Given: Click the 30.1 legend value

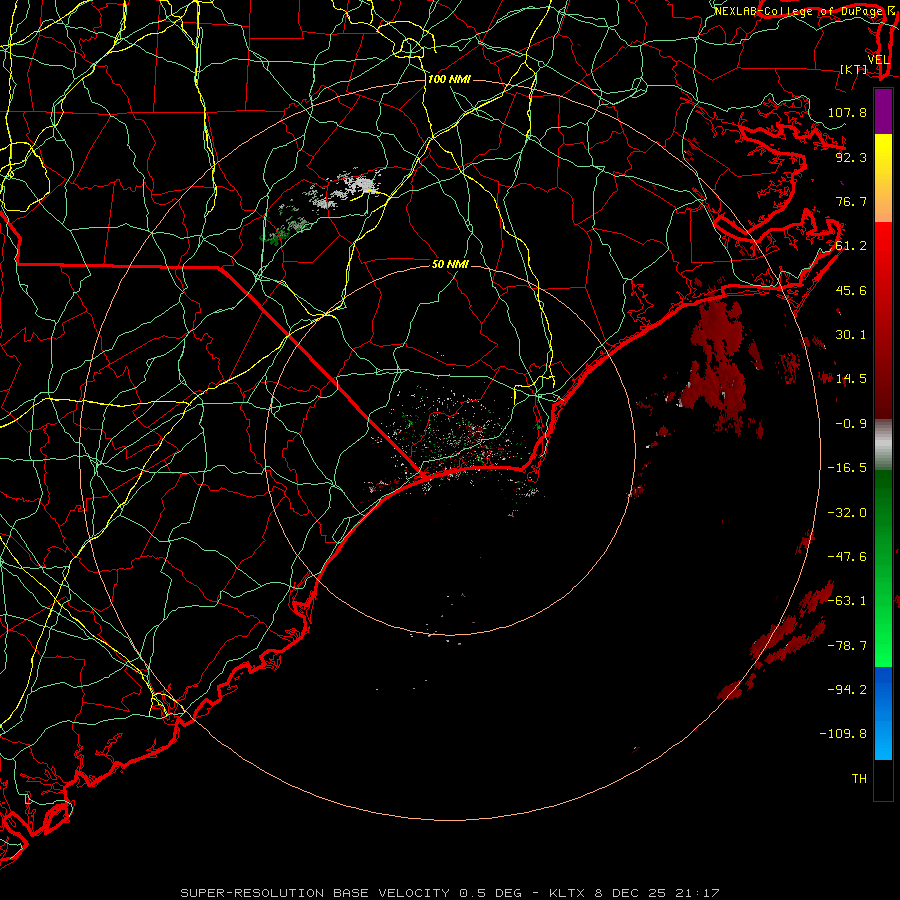Looking at the screenshot, I should click(851, 335).
